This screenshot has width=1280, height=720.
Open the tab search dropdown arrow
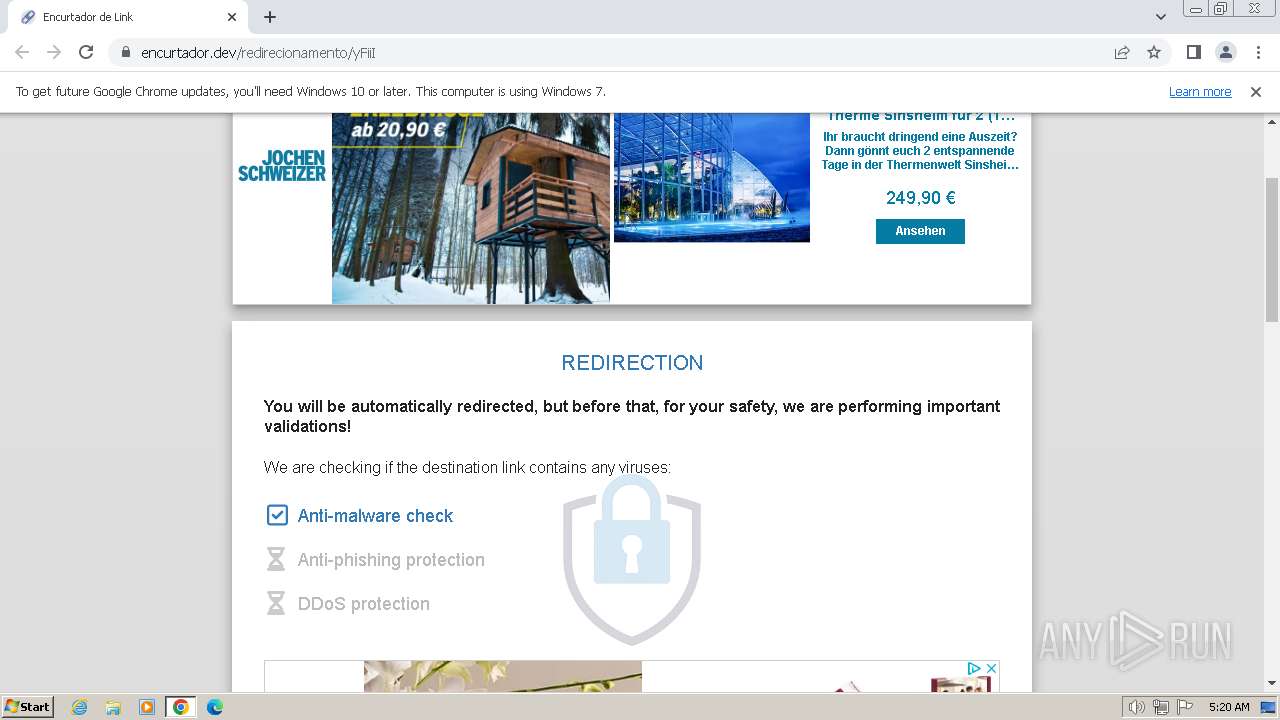pyautogui.click(x=1160, y=17)
